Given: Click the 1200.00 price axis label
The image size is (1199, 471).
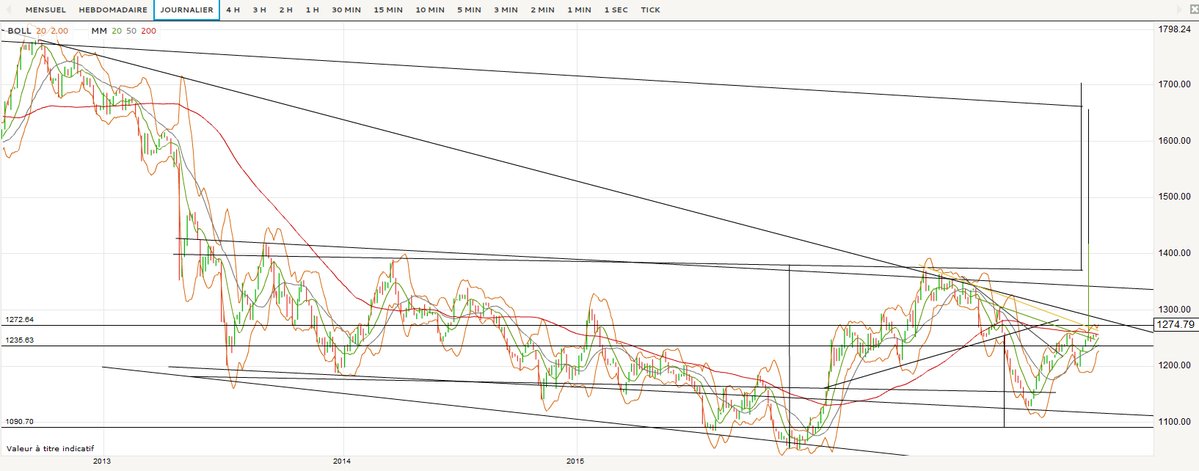Looking at the screenshot, I should coord(1177,365).
